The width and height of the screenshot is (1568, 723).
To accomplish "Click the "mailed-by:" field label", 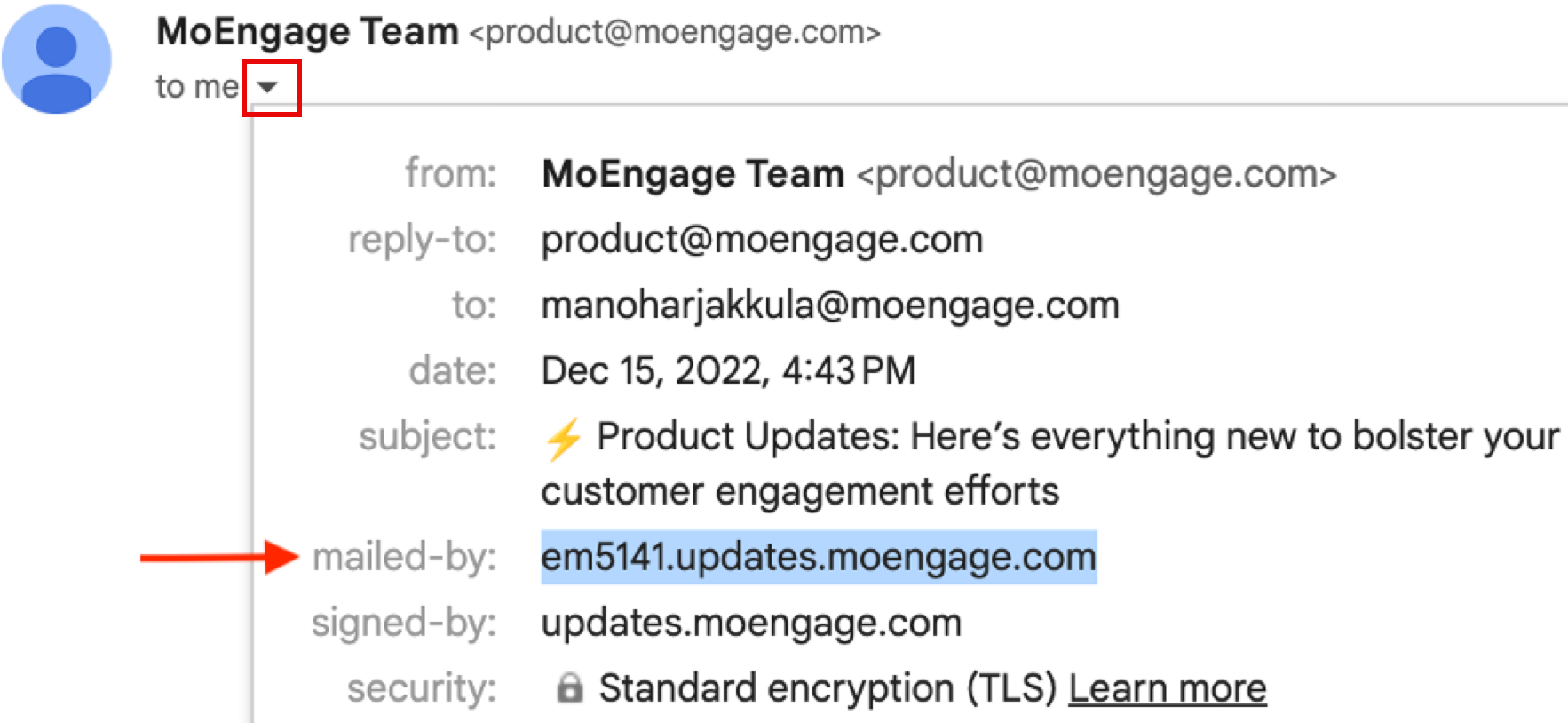I will click(x=404, y=558).
